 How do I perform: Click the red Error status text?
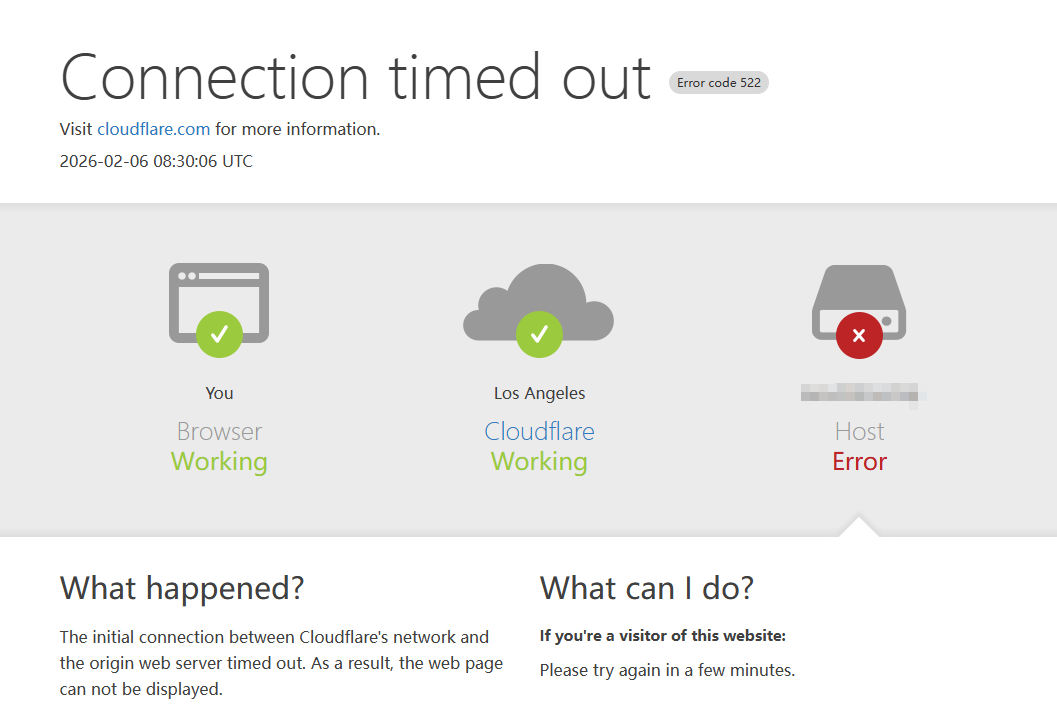pyautogui.click(x=859, y=462)
